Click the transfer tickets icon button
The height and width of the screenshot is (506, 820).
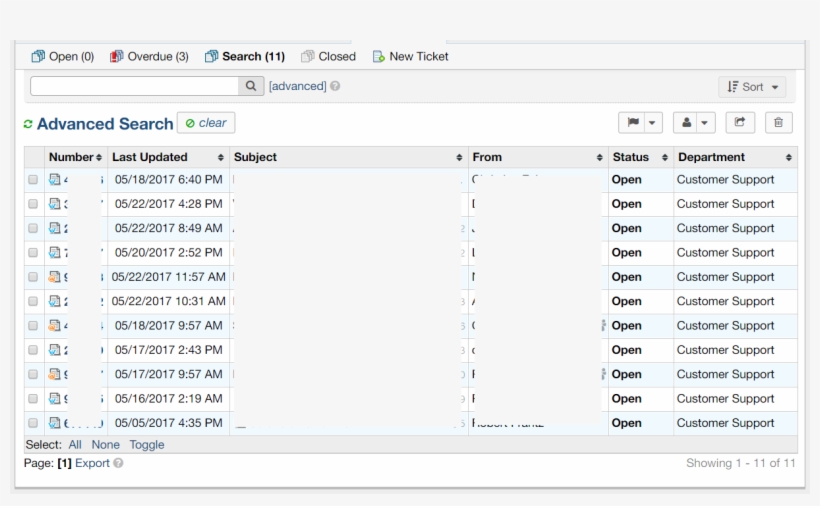[740, 122]
